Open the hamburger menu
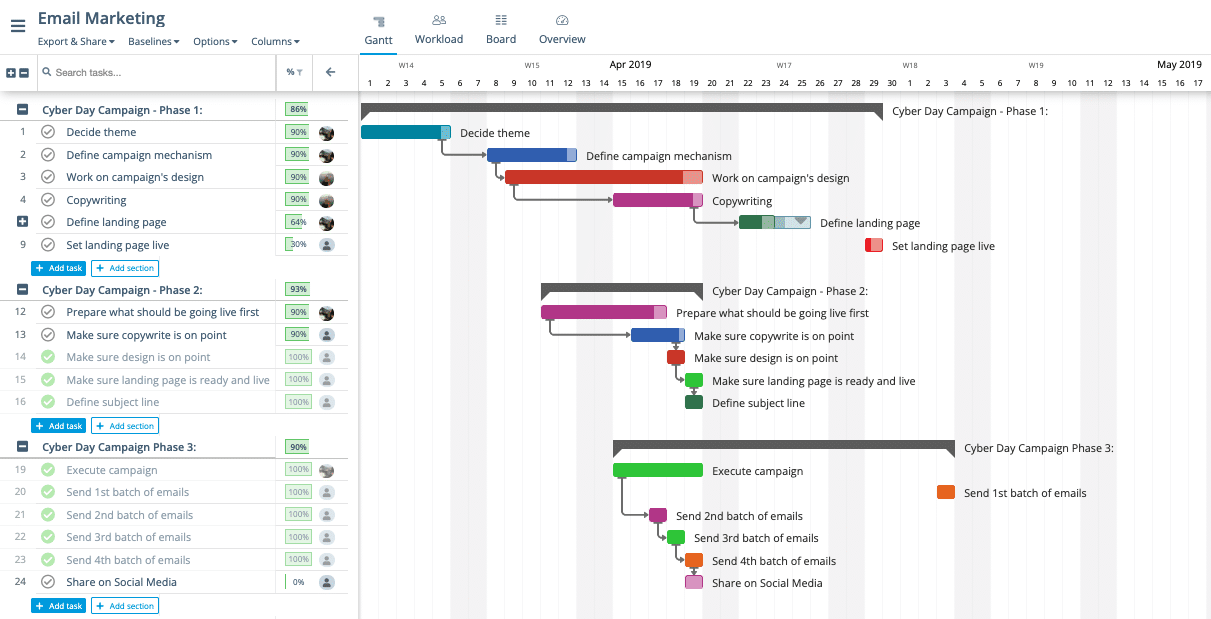This screenshot has width=1211, height=619. [x=18, y=26]
